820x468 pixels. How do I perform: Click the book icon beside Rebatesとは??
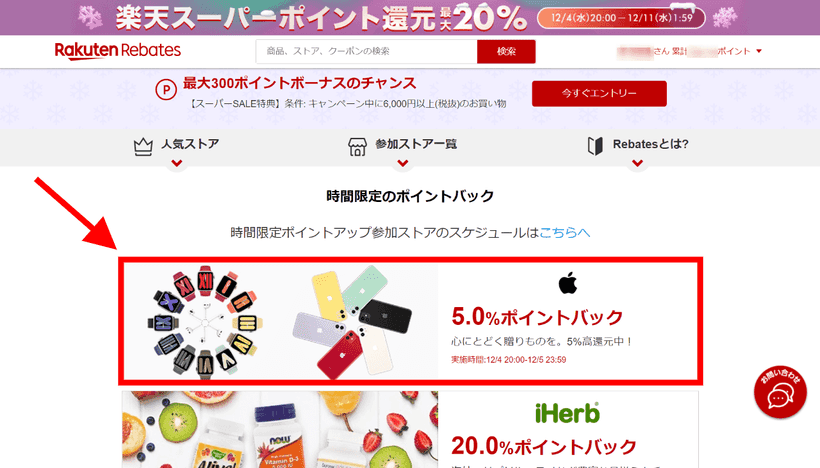coord(595,146)
